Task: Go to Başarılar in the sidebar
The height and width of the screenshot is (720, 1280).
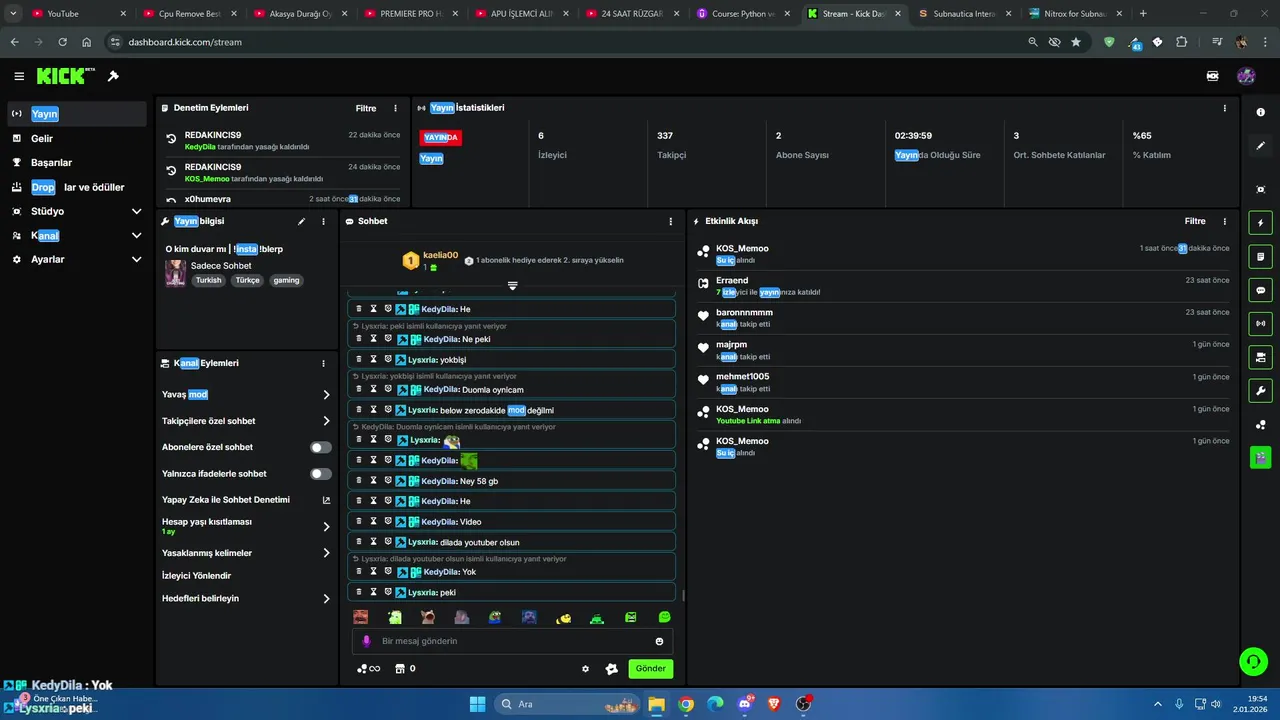Action: [x=77, y=162]
